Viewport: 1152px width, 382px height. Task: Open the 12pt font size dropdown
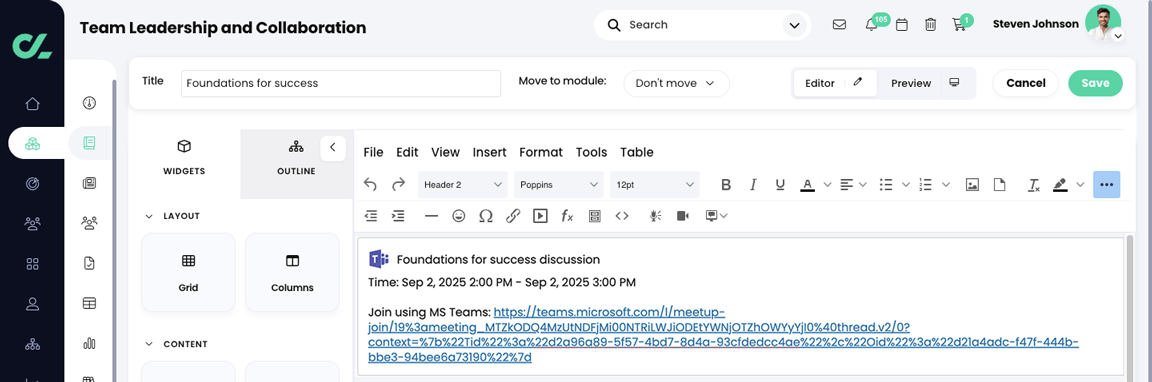[655, 184]
